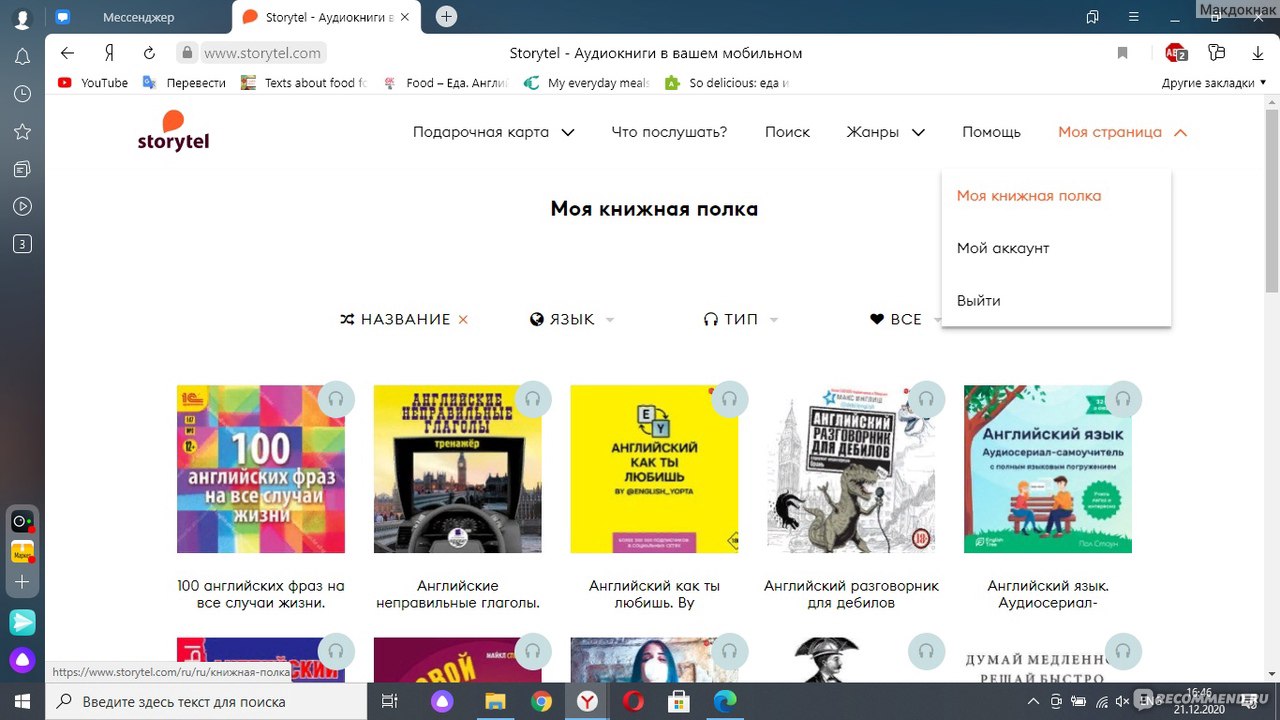Open Microsoft Store from the taskbar
Screen dimensions: 1280x720
click(x=679, y=701)
